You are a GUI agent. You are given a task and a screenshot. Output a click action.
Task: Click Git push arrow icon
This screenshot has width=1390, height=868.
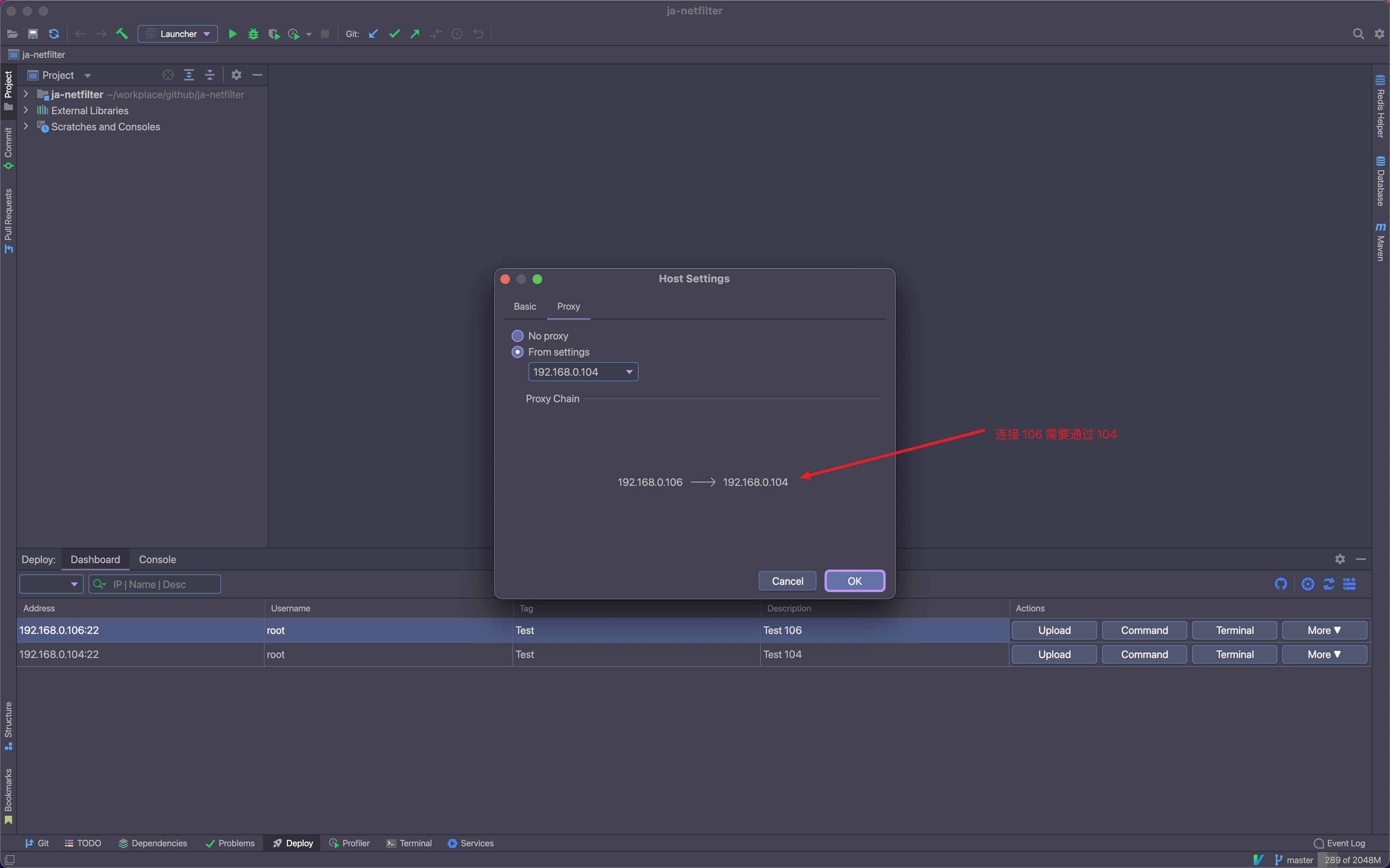pos(415,34)
